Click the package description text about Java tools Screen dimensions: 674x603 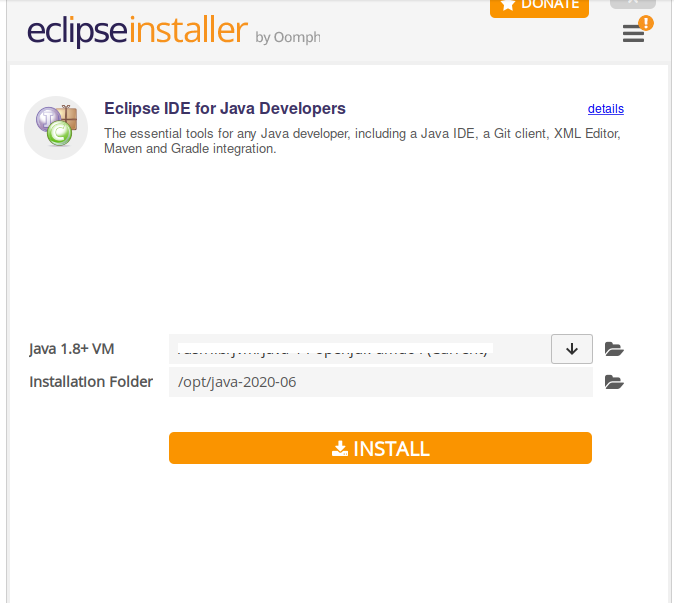click(x=362, y=141)
